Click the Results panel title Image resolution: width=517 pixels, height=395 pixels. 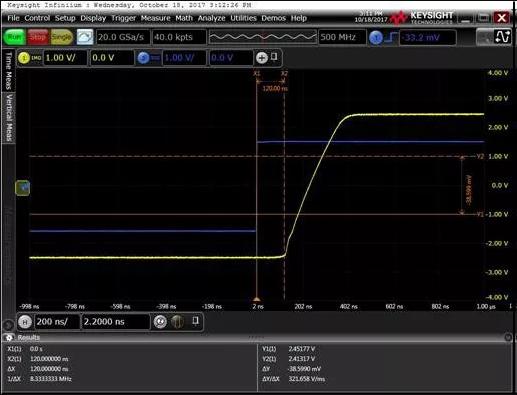tap(29, 338)
